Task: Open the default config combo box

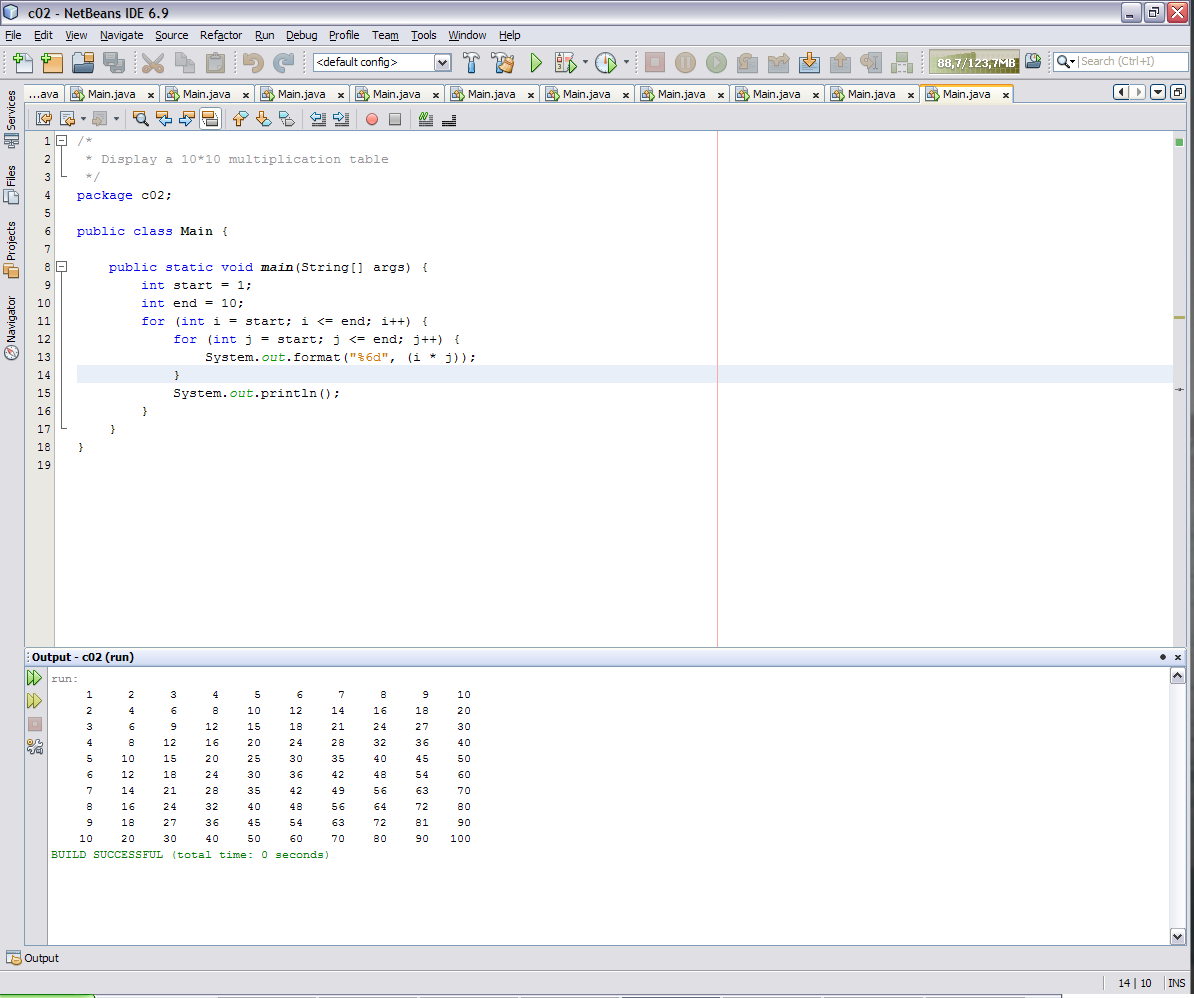Action: click(382, 62)
